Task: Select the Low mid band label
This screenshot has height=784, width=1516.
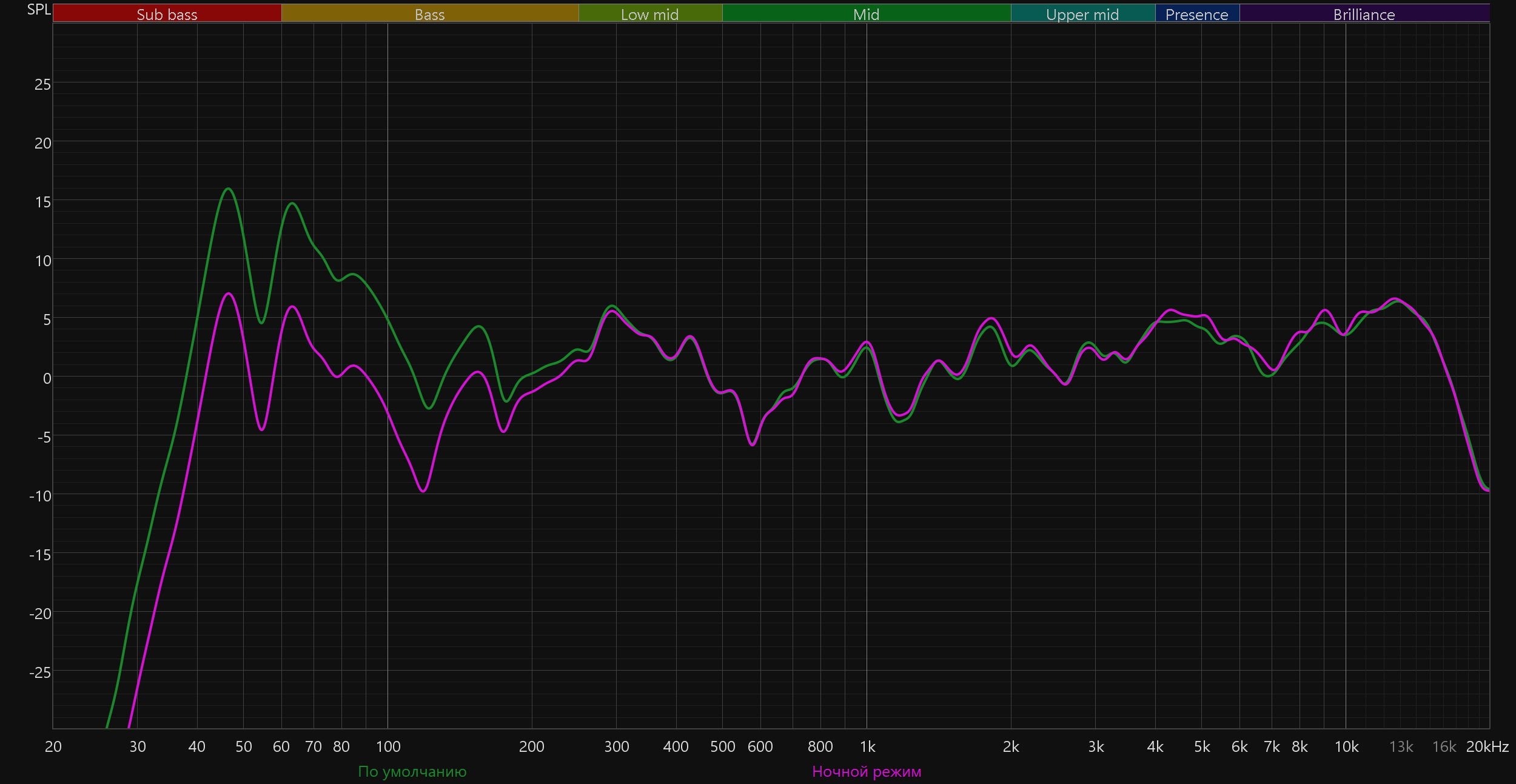Action: tap(649, 14)
